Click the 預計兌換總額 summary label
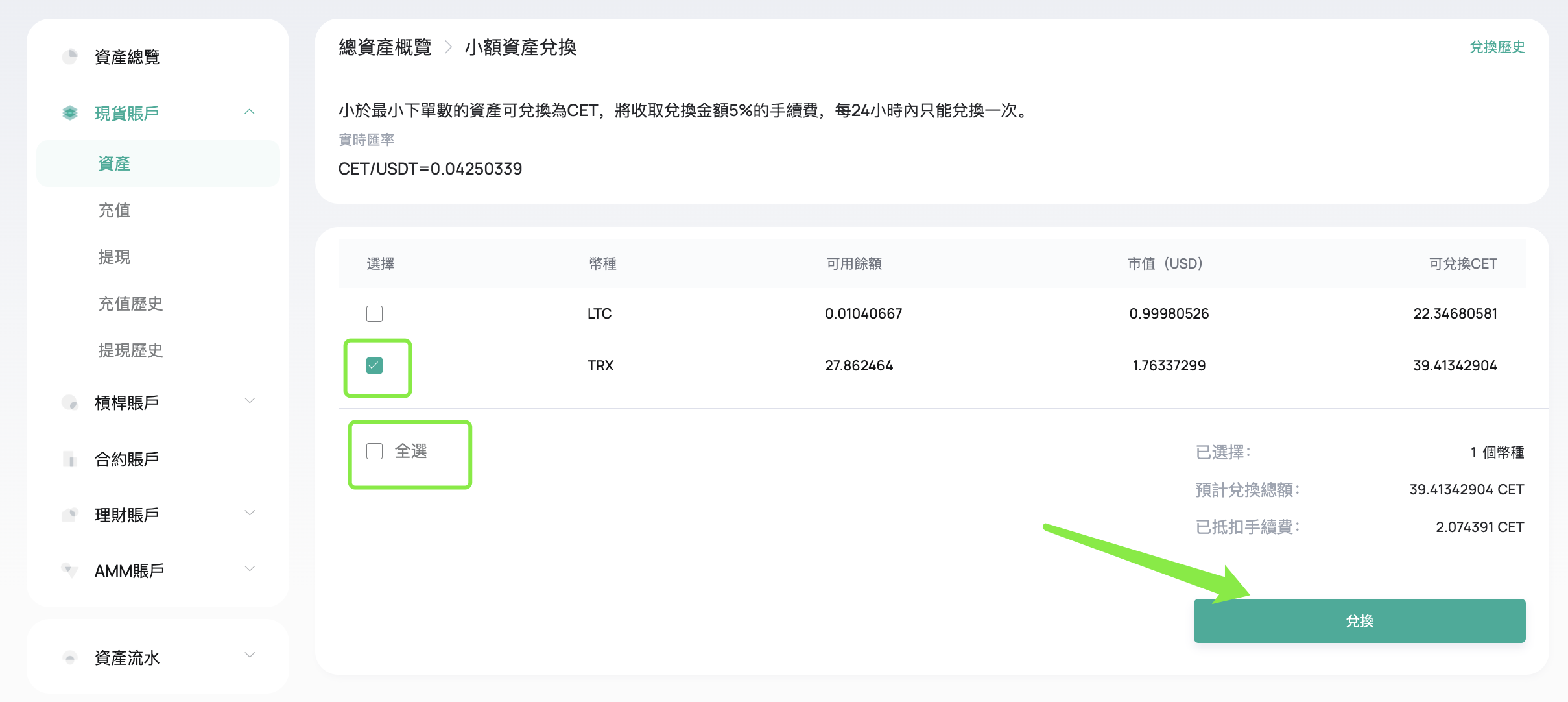 [1248, 489]
